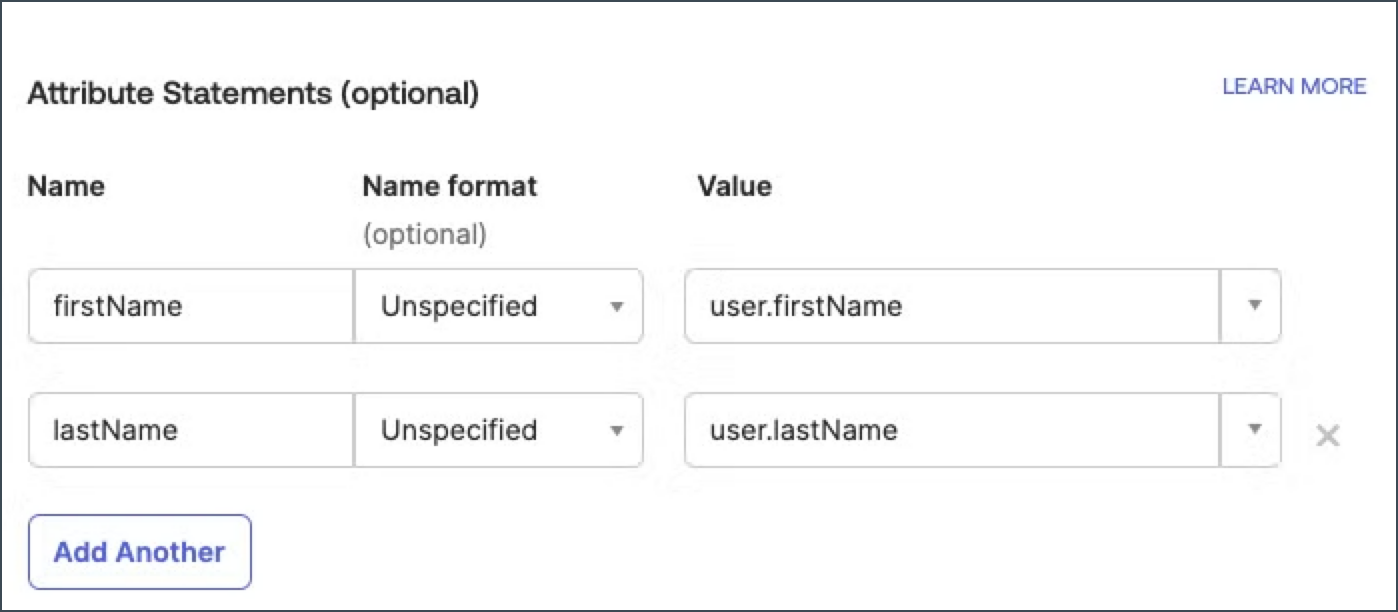The width and height of the screenshot is (1398, 612).
Task: Click the Attribute Statements (optional) heading
Action: [x=253, y=94]
